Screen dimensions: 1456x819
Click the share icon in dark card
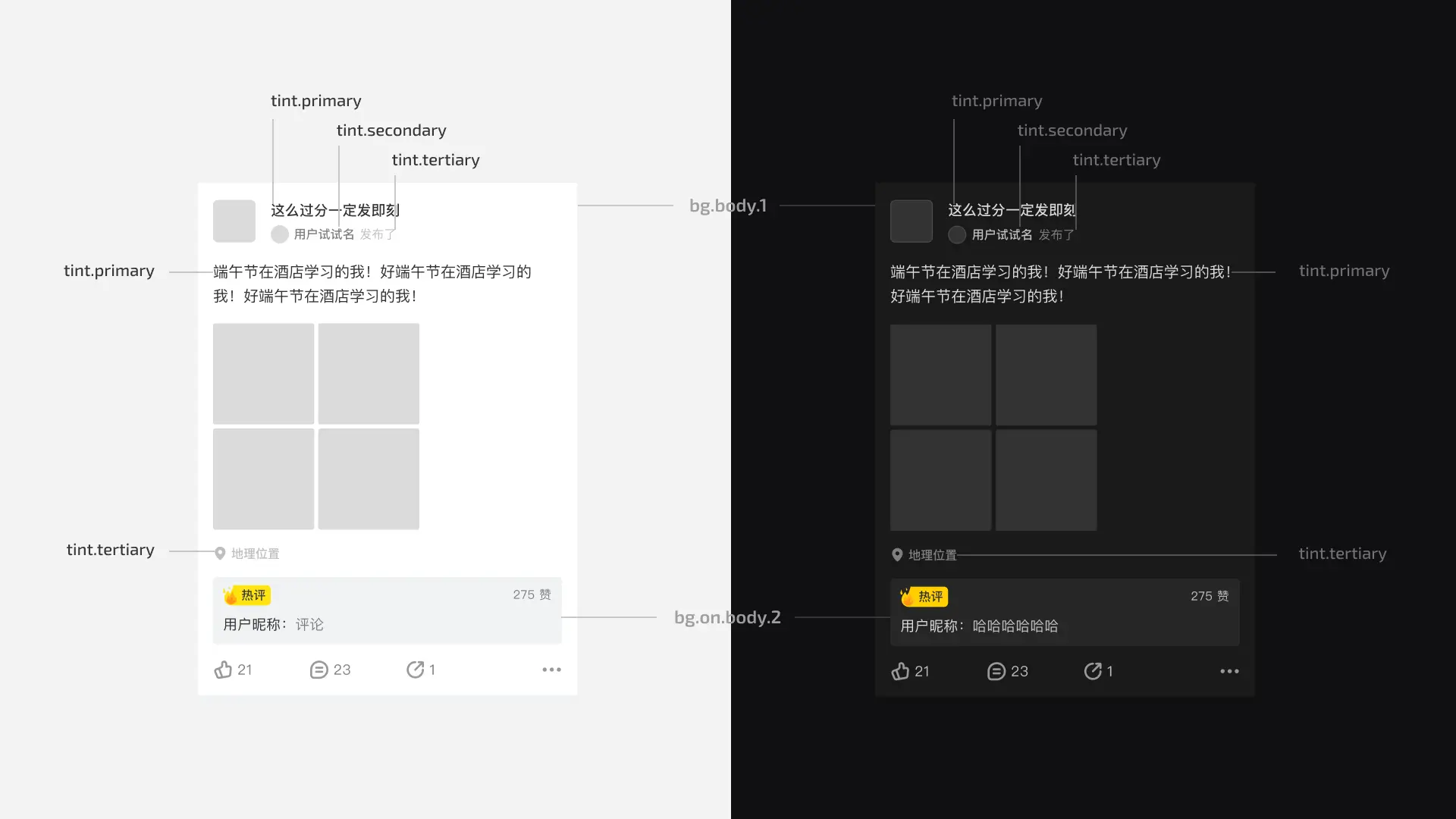click(1092, 671)
